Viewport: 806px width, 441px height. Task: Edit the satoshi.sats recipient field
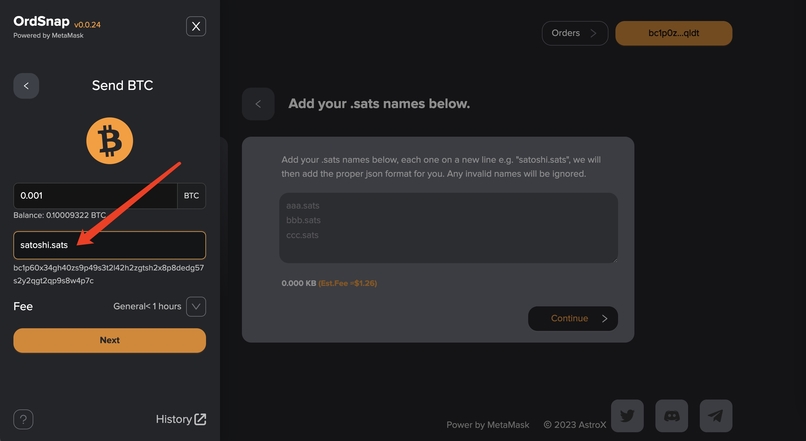coord(109,245)
